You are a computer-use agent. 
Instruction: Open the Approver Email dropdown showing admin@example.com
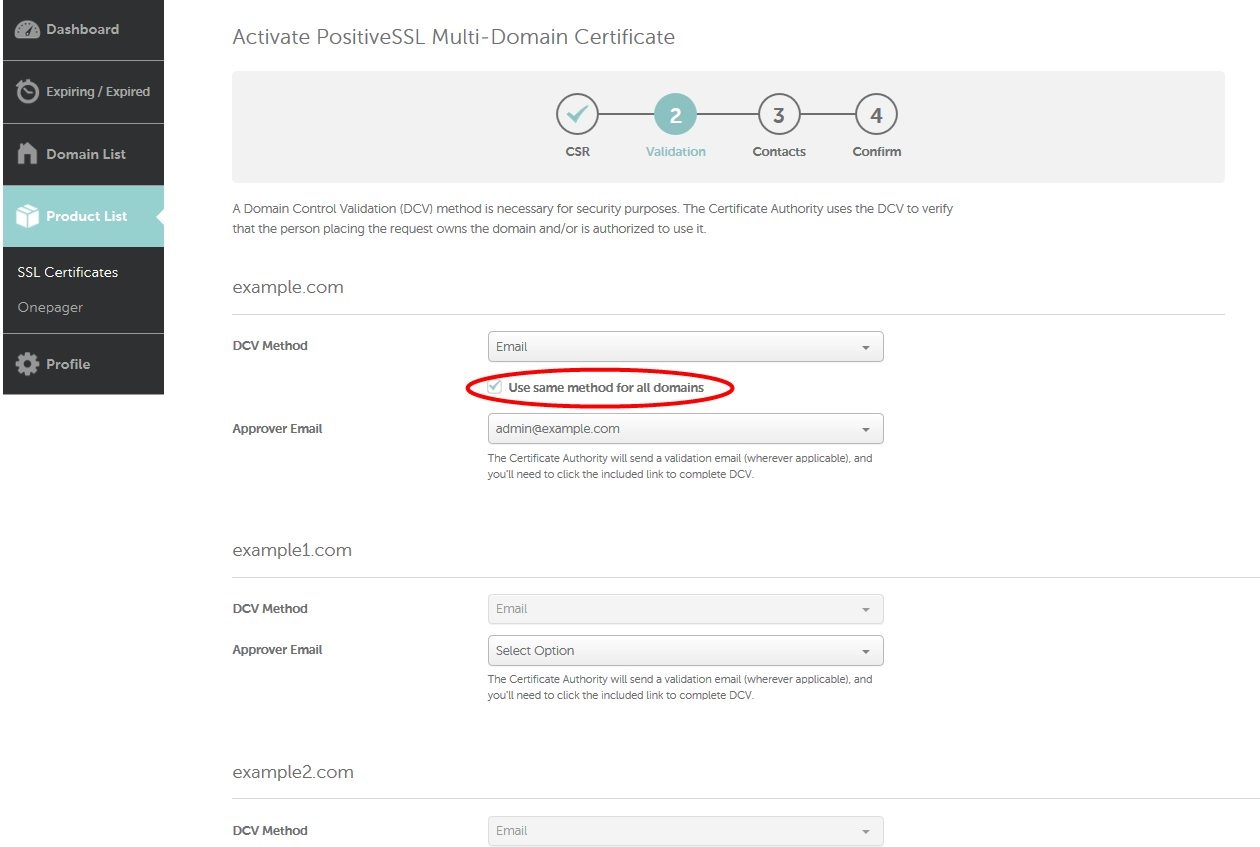coord(685,428)
